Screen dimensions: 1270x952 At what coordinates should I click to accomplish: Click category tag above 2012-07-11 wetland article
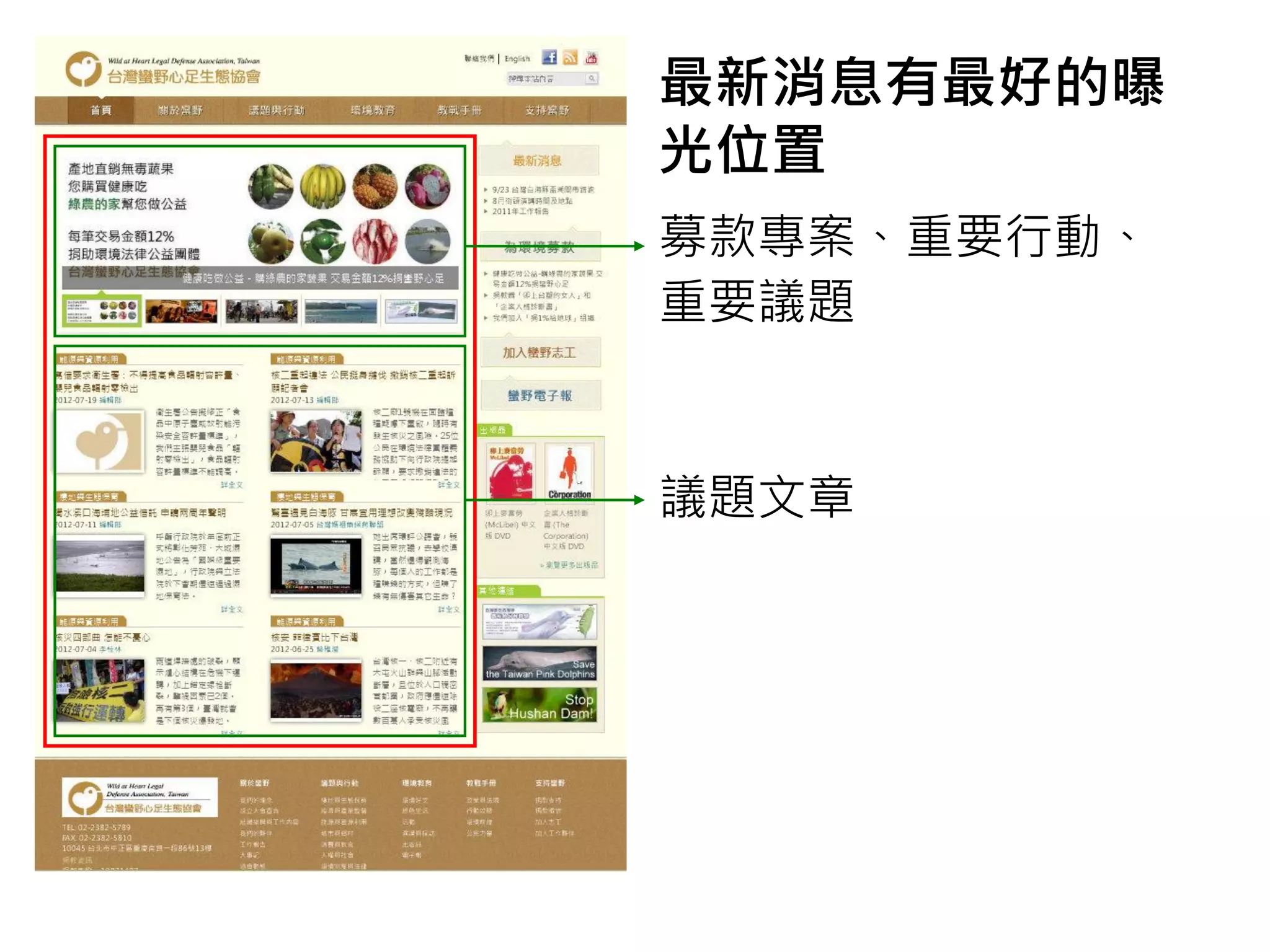(x=91, y=496)
